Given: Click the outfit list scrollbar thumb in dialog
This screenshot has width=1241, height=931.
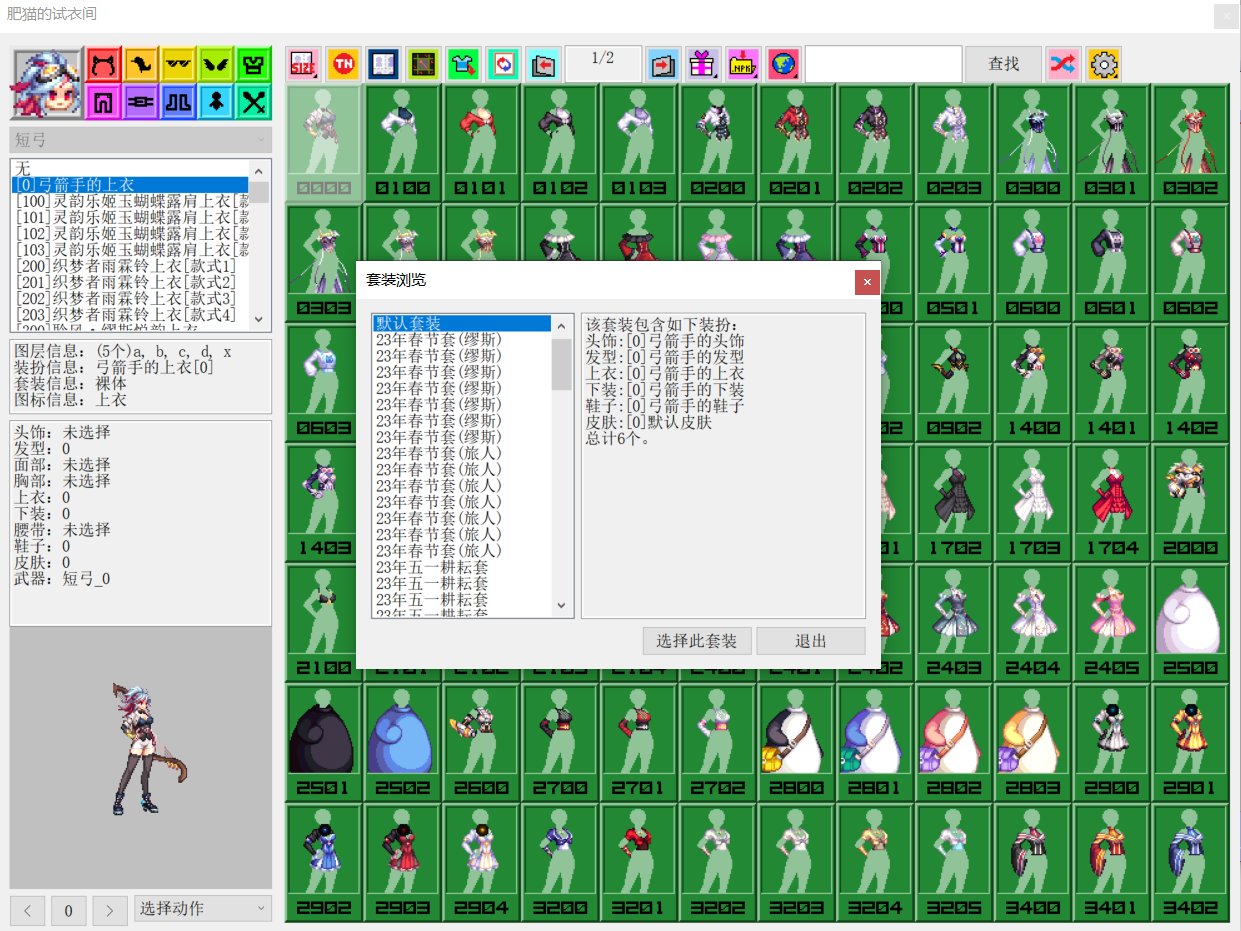Looking at the screenshot, I should pos(561,363).
